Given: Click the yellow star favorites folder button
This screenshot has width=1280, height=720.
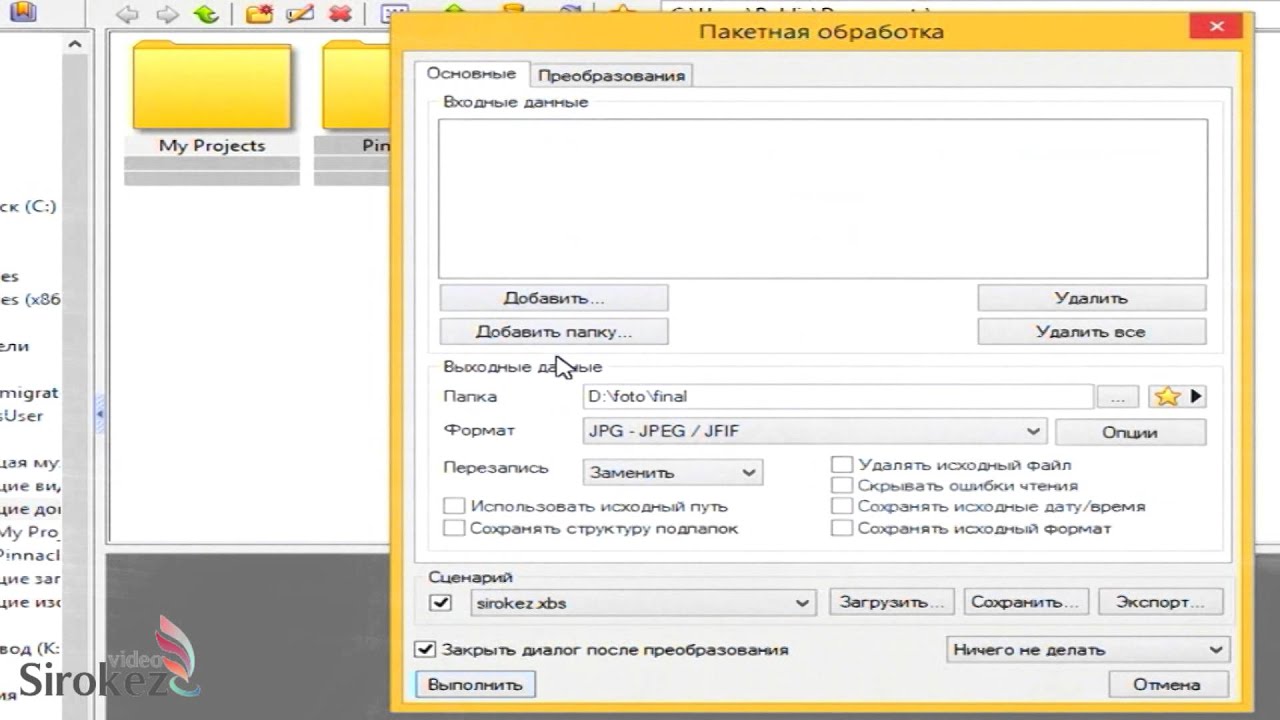Looking at the screenshot, I should (x=1167, y=396).
